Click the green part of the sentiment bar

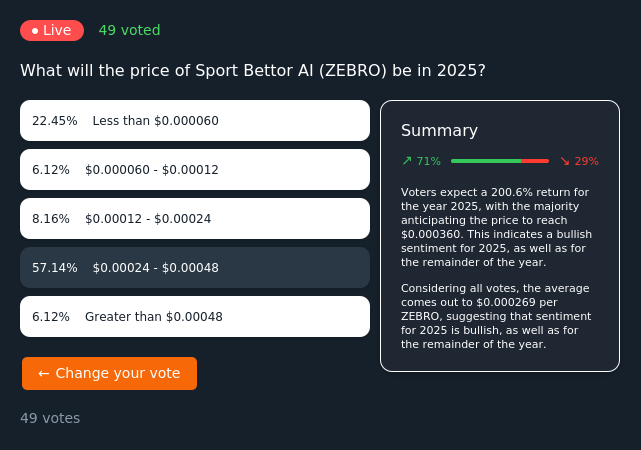(485, 161)
